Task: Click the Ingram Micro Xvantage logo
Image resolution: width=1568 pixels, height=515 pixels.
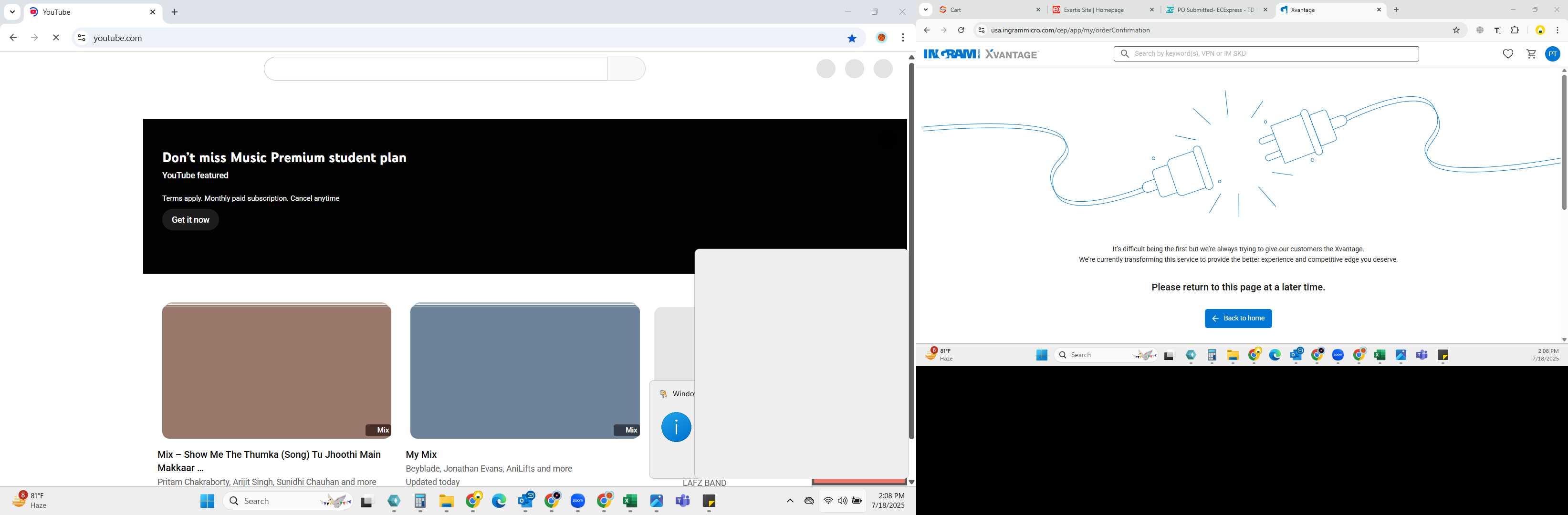Action: click(981, 54)
